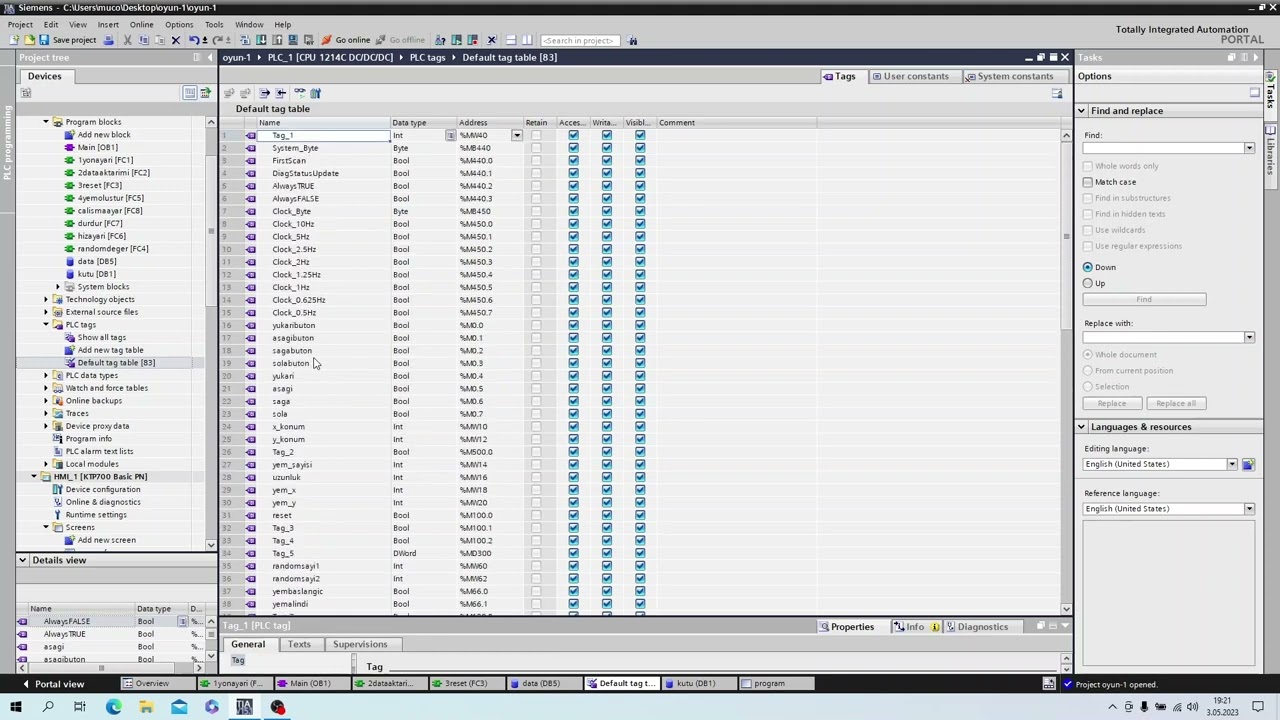Image resolution: width=1280 pixels, height=720 pixels.
Task: Collapse the Languages & resources section
Action: pos(1081,427)
